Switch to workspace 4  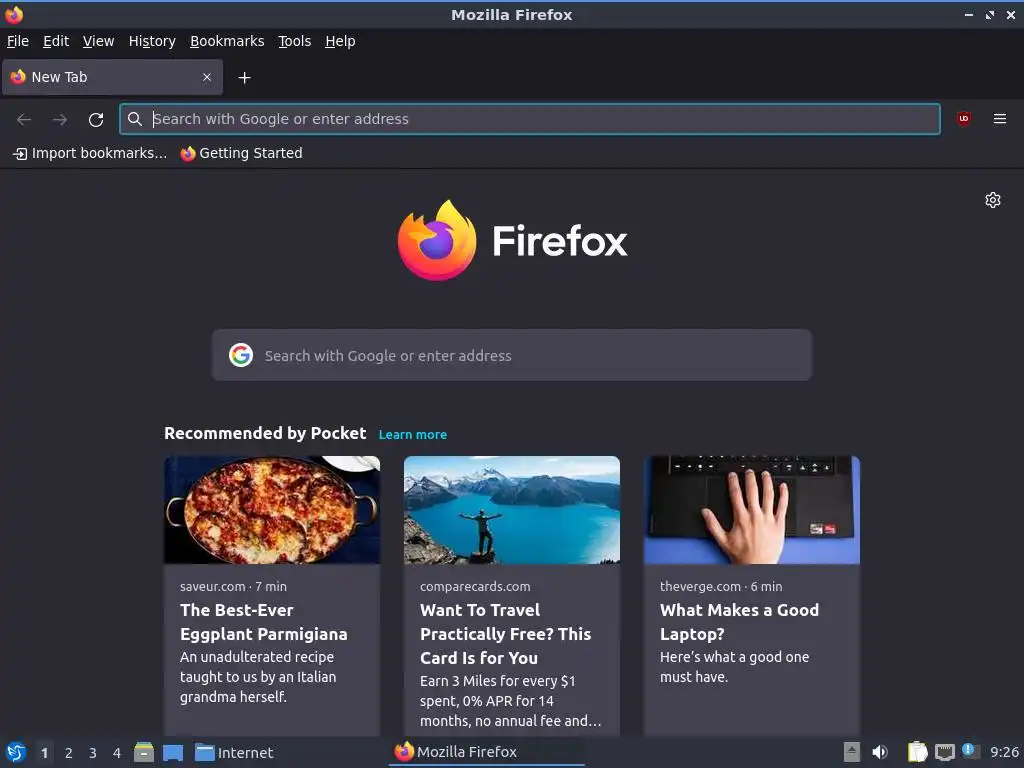(117, 753)
